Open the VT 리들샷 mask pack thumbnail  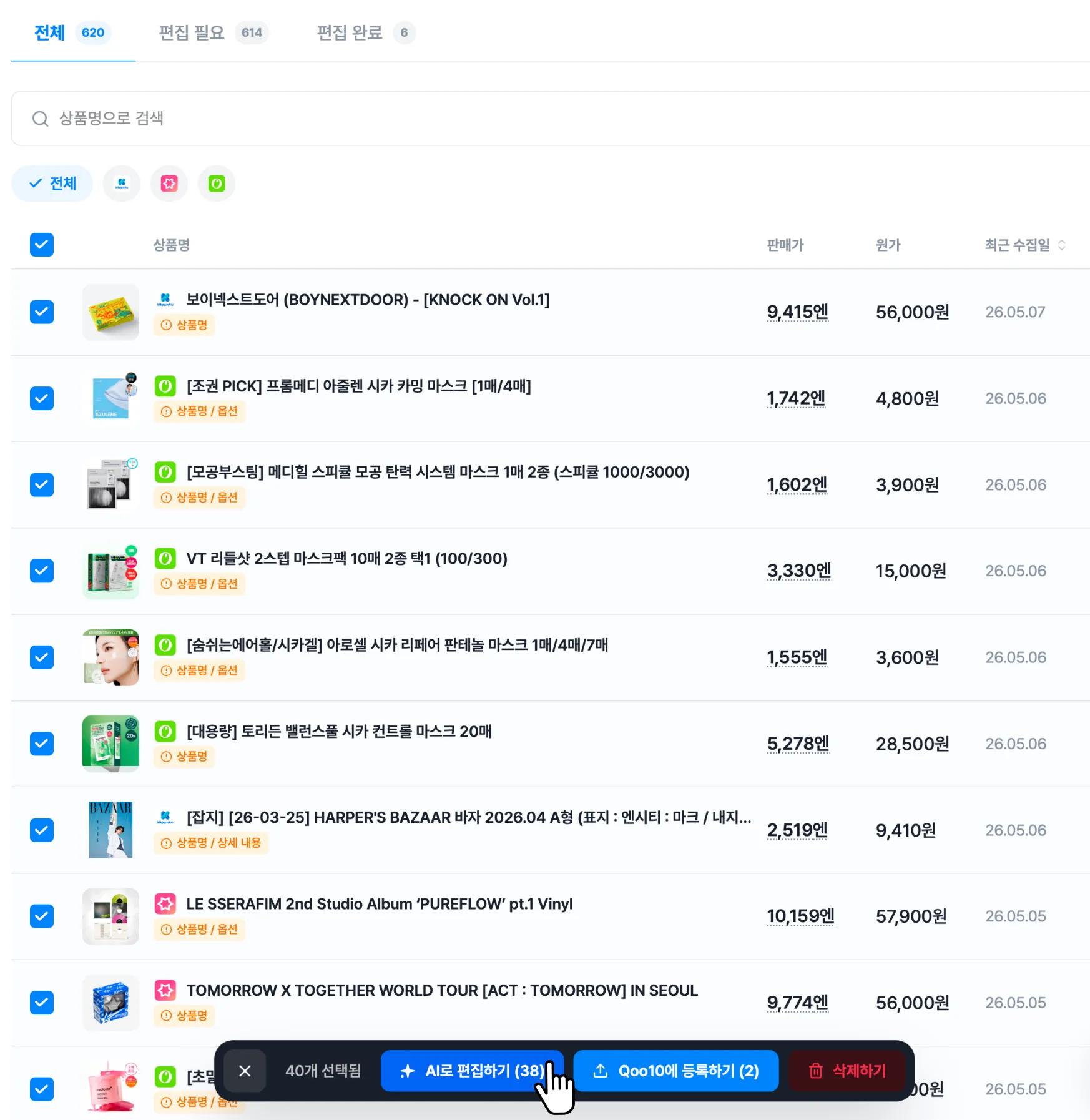click(110, 571)
